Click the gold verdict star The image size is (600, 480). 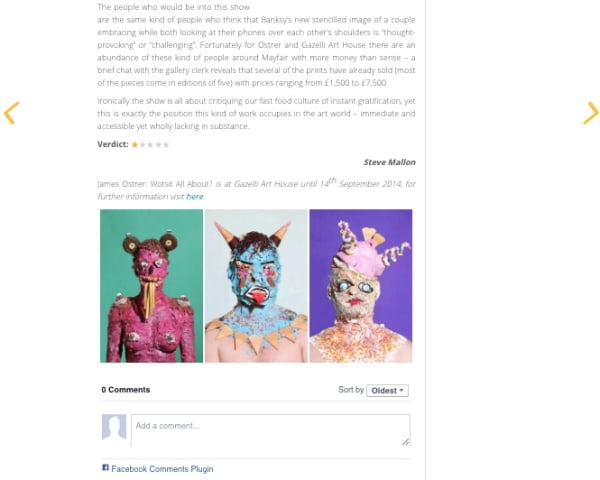[x=135, y=145]
